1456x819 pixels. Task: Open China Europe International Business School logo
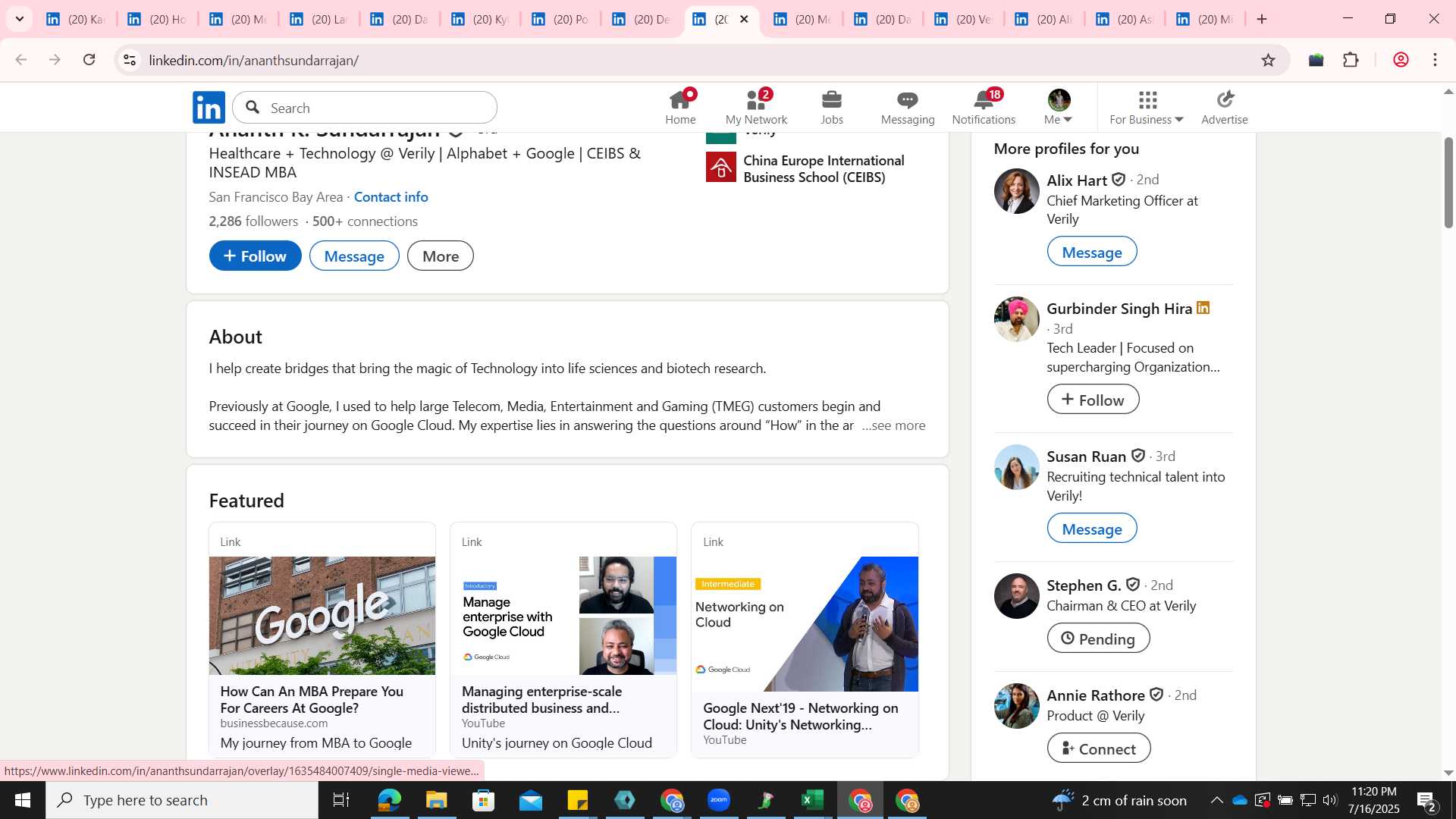click(720, 168)
